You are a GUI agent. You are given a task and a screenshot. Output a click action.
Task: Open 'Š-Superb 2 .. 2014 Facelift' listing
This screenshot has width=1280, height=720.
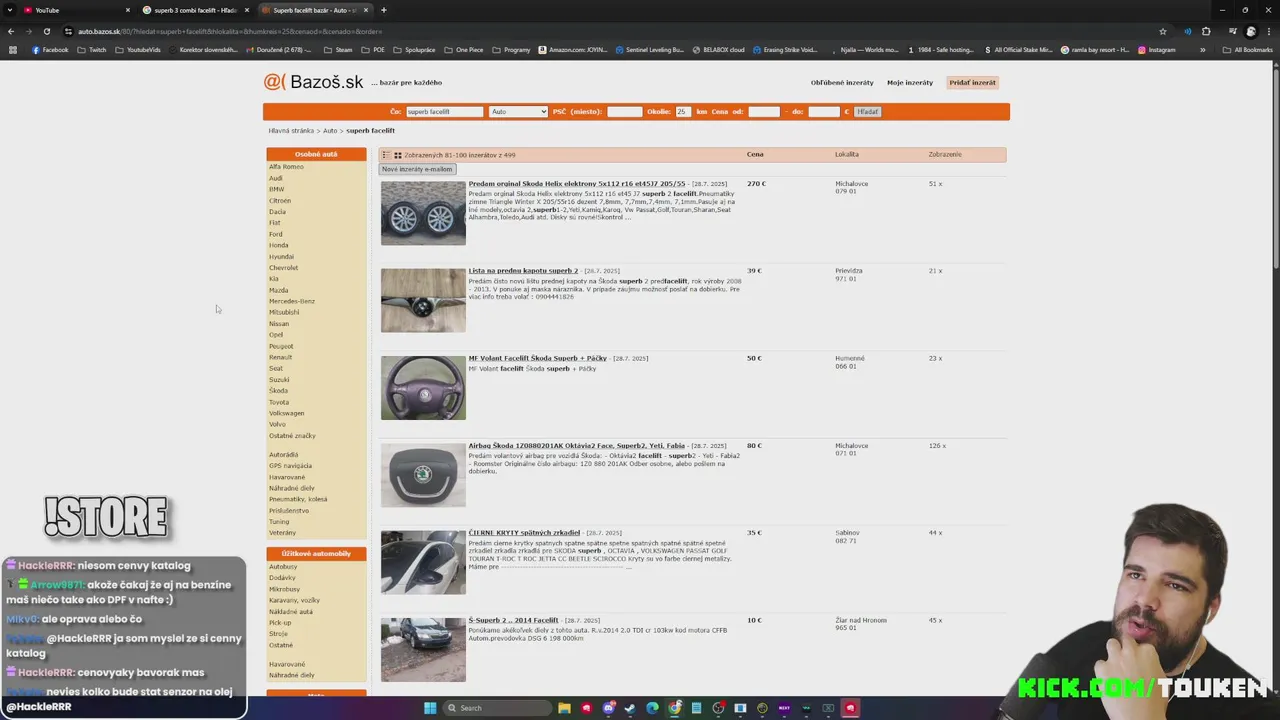click(x=513, y=620)
